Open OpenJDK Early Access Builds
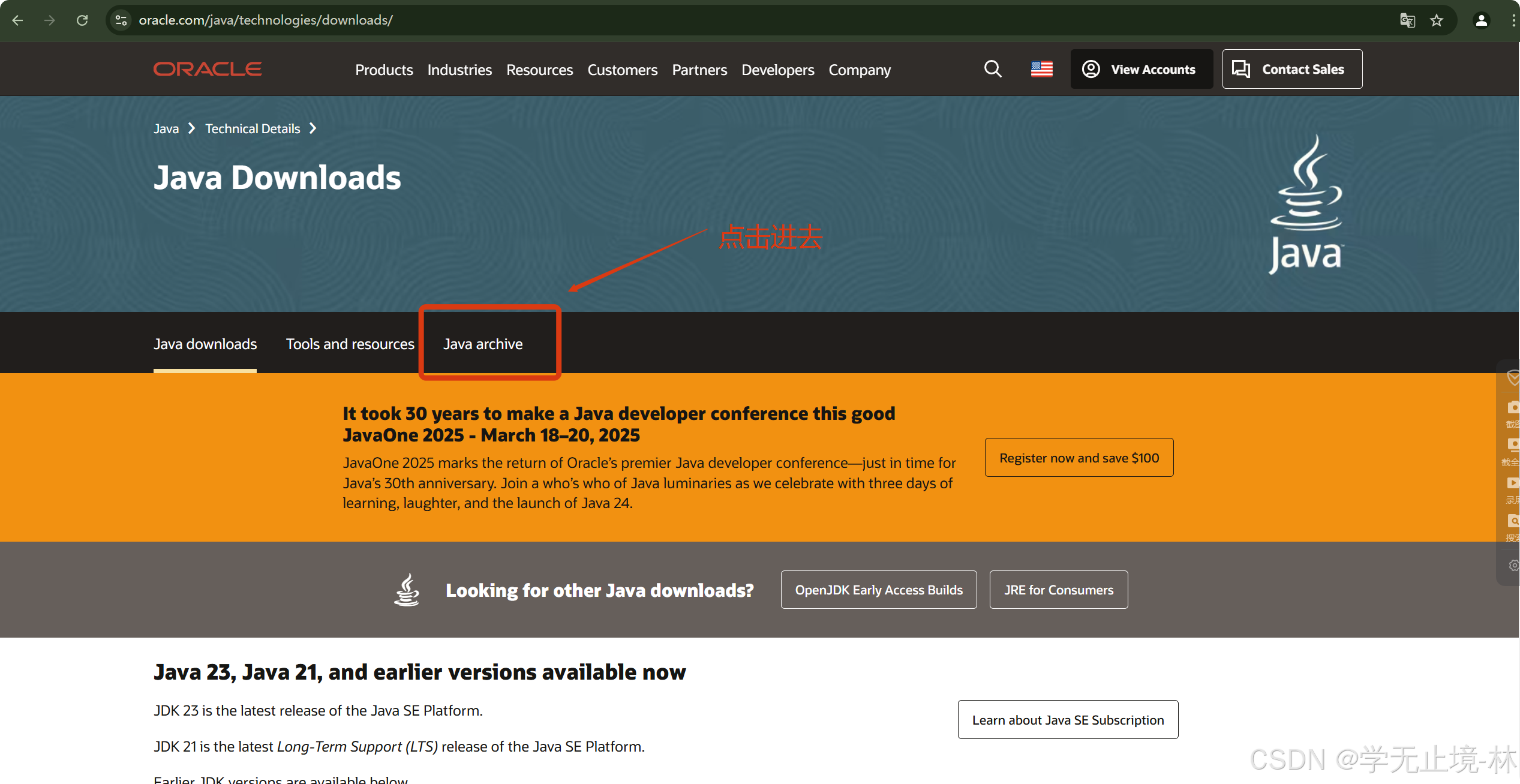This screenshot has height=784, width=1520. pos(878,590)
